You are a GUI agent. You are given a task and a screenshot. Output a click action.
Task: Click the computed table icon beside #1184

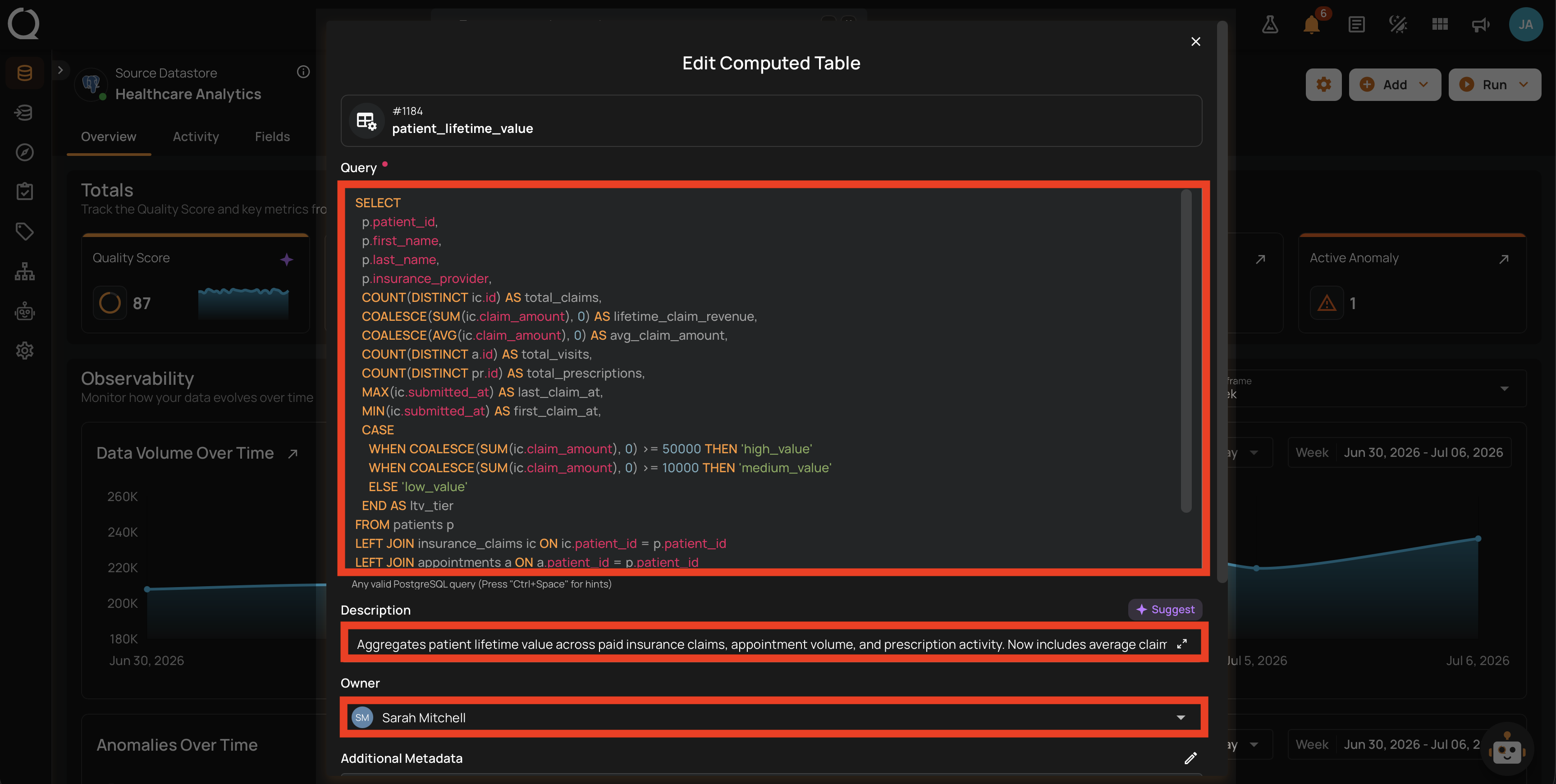tap(366, 121)
